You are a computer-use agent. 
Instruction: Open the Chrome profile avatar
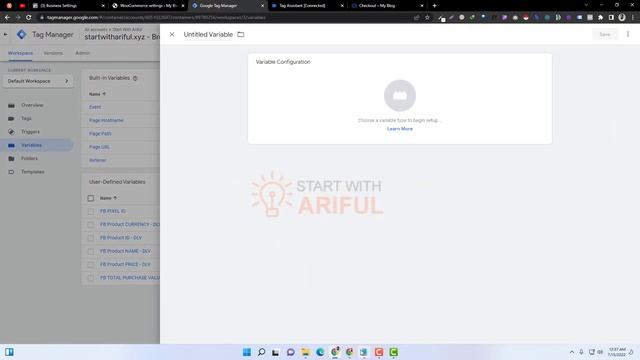pyautogui.click(x=622, y=18)
